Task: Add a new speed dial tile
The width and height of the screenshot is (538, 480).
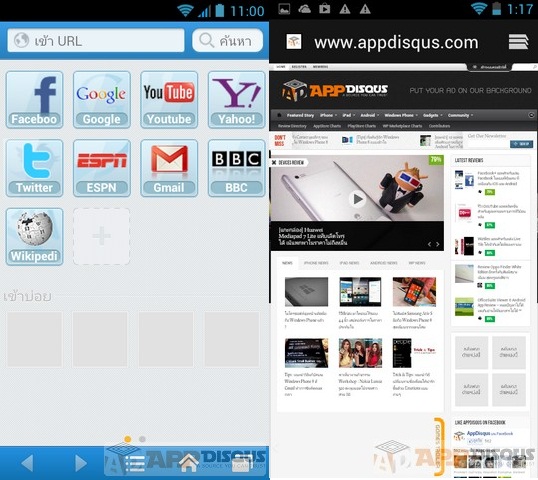Action: 102,236
